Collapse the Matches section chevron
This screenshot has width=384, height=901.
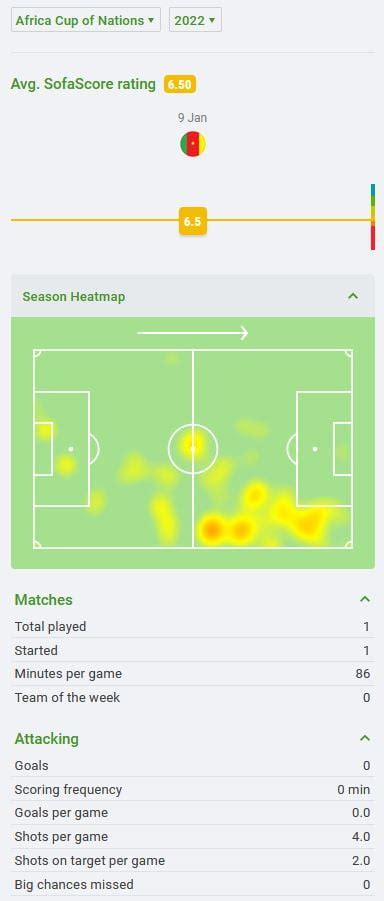tap(364, 599)
